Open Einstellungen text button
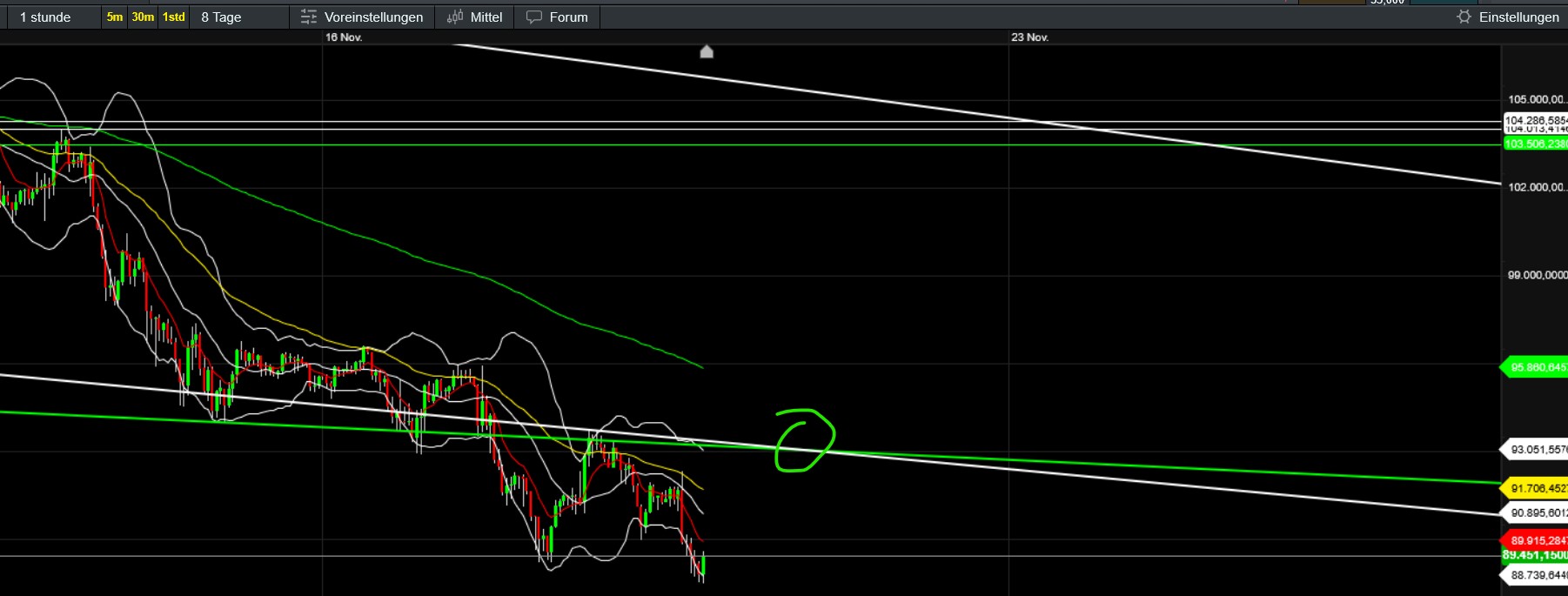Screen dimensions: 1568x596 [1518, 17]
